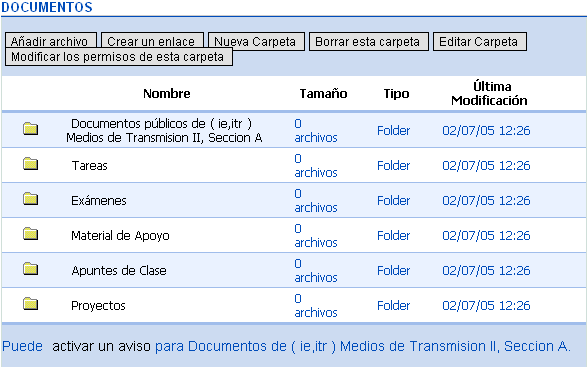Sort by the Nombre column header
The image size is (587, 367).
pyautogui.click(x=167, y=94)
